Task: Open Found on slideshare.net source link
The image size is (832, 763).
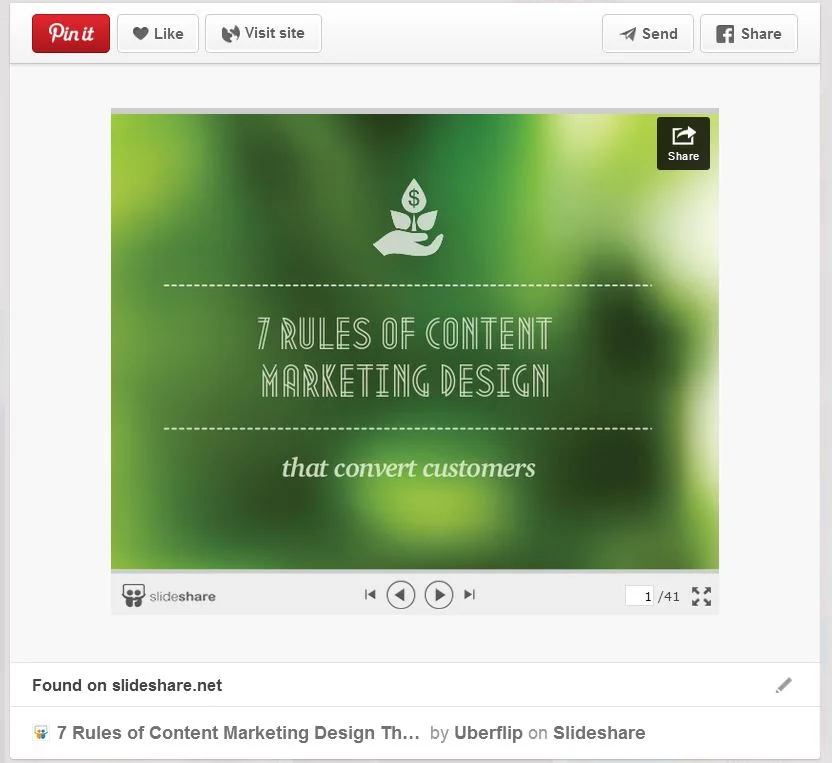Action: pos(127,685)
